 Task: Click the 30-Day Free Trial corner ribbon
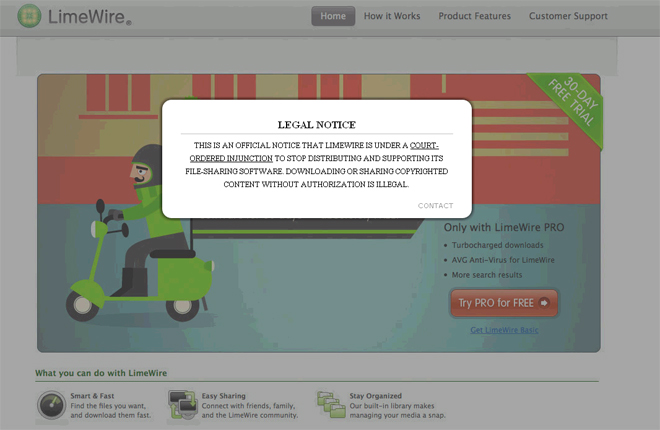(573, 107)
